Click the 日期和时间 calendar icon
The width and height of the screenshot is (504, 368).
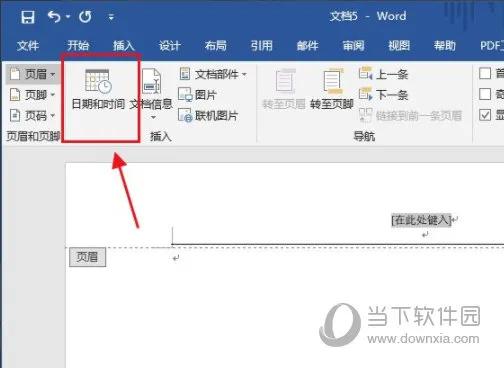98,81
